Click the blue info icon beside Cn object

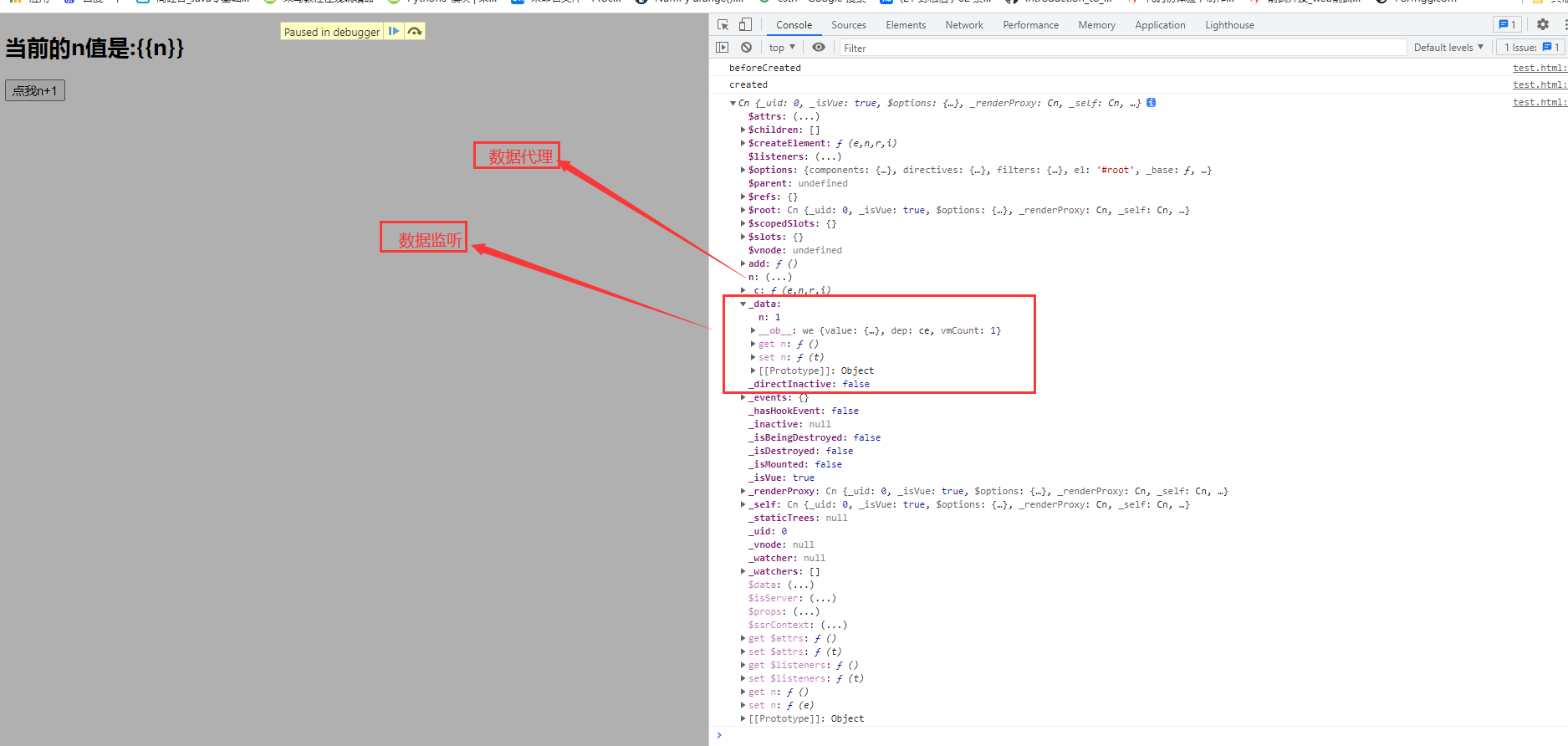[x=1151, y=103]
